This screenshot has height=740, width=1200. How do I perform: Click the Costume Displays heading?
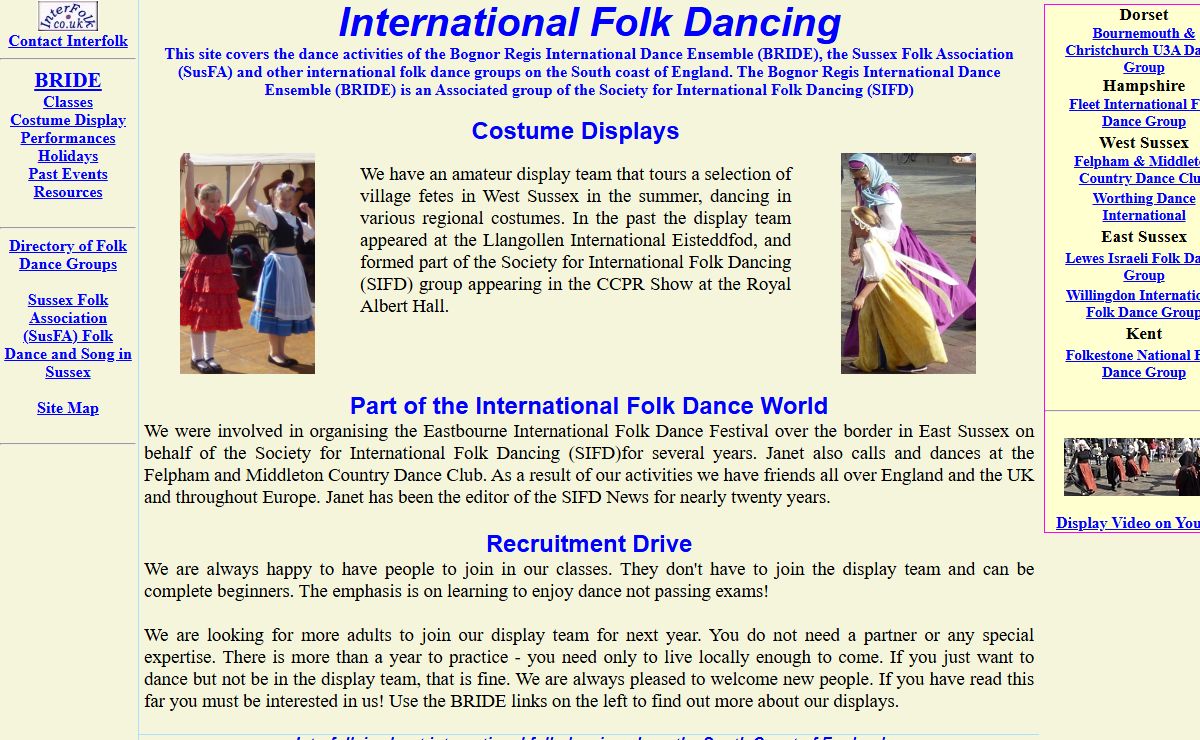[x=575, y=131]
